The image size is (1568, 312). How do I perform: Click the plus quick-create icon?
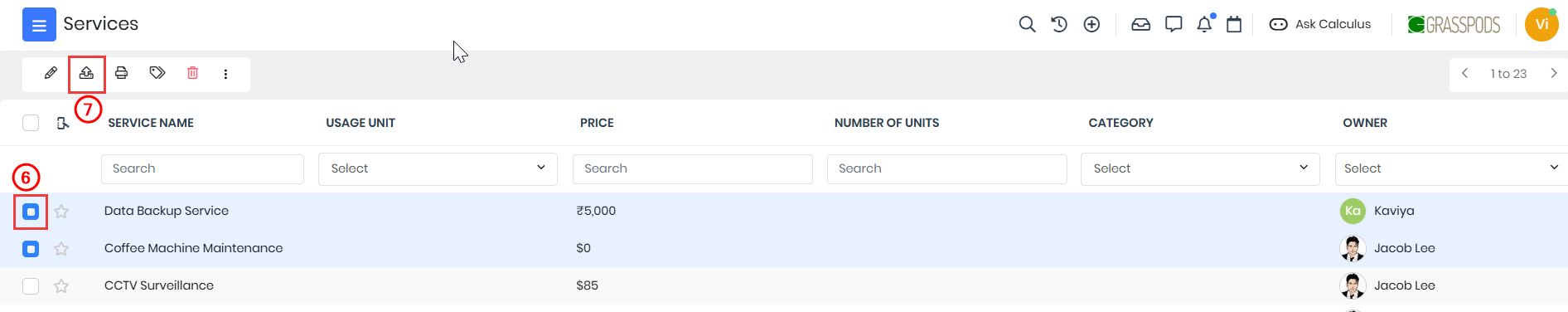pos(1092,24)
